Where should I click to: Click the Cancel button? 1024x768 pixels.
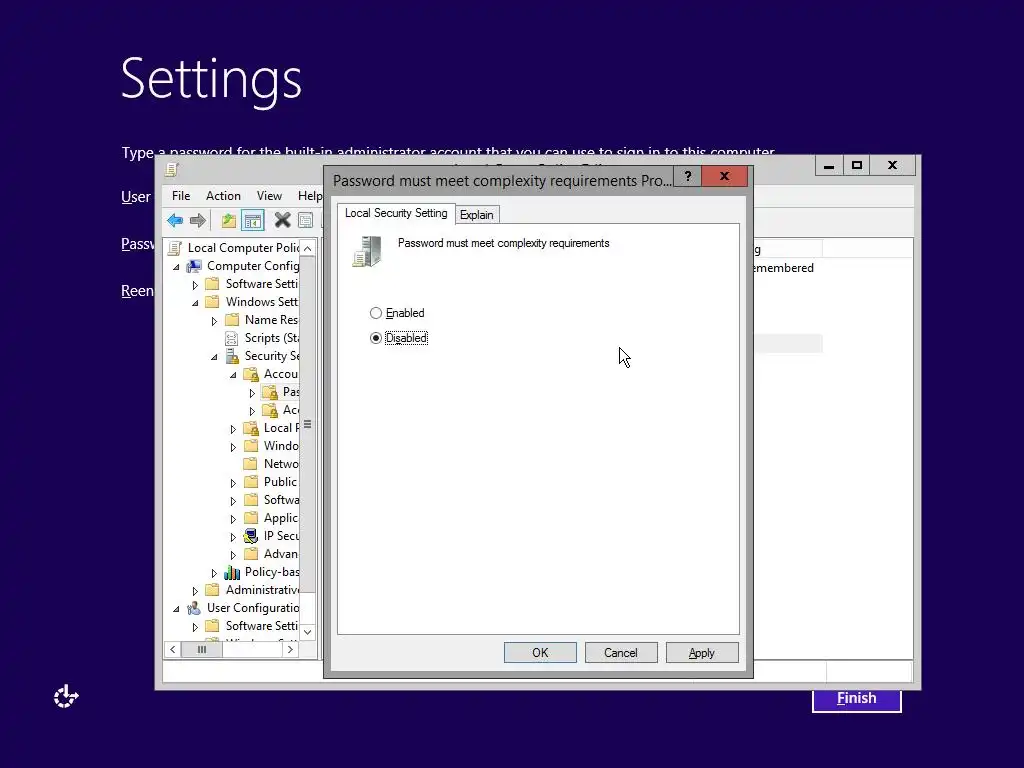click(x=621, y=652)
